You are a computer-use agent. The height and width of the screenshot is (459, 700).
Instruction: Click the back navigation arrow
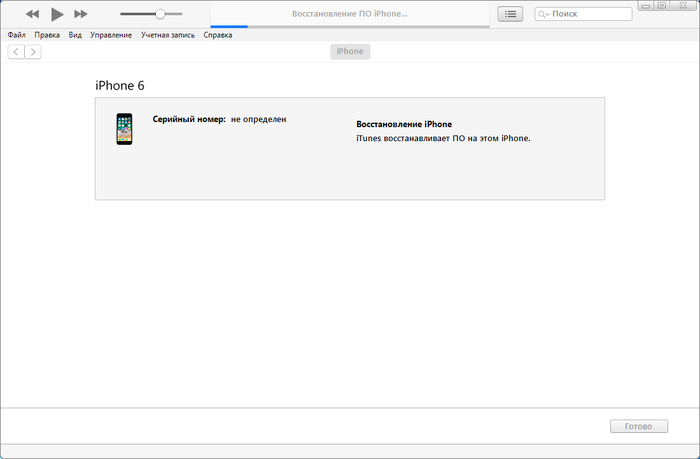[16, 52]
